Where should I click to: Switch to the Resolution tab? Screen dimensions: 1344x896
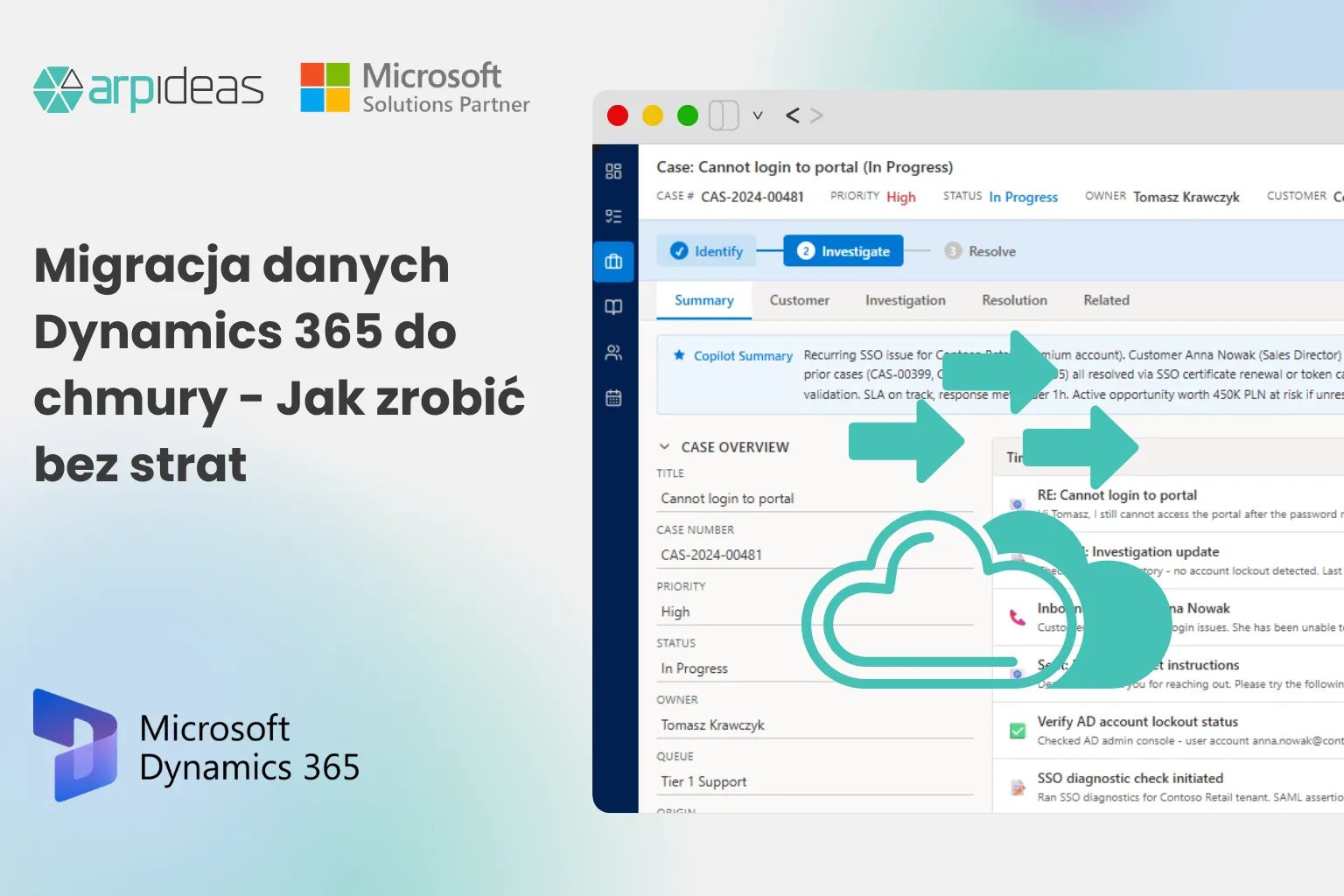[x=1014, y=300]
